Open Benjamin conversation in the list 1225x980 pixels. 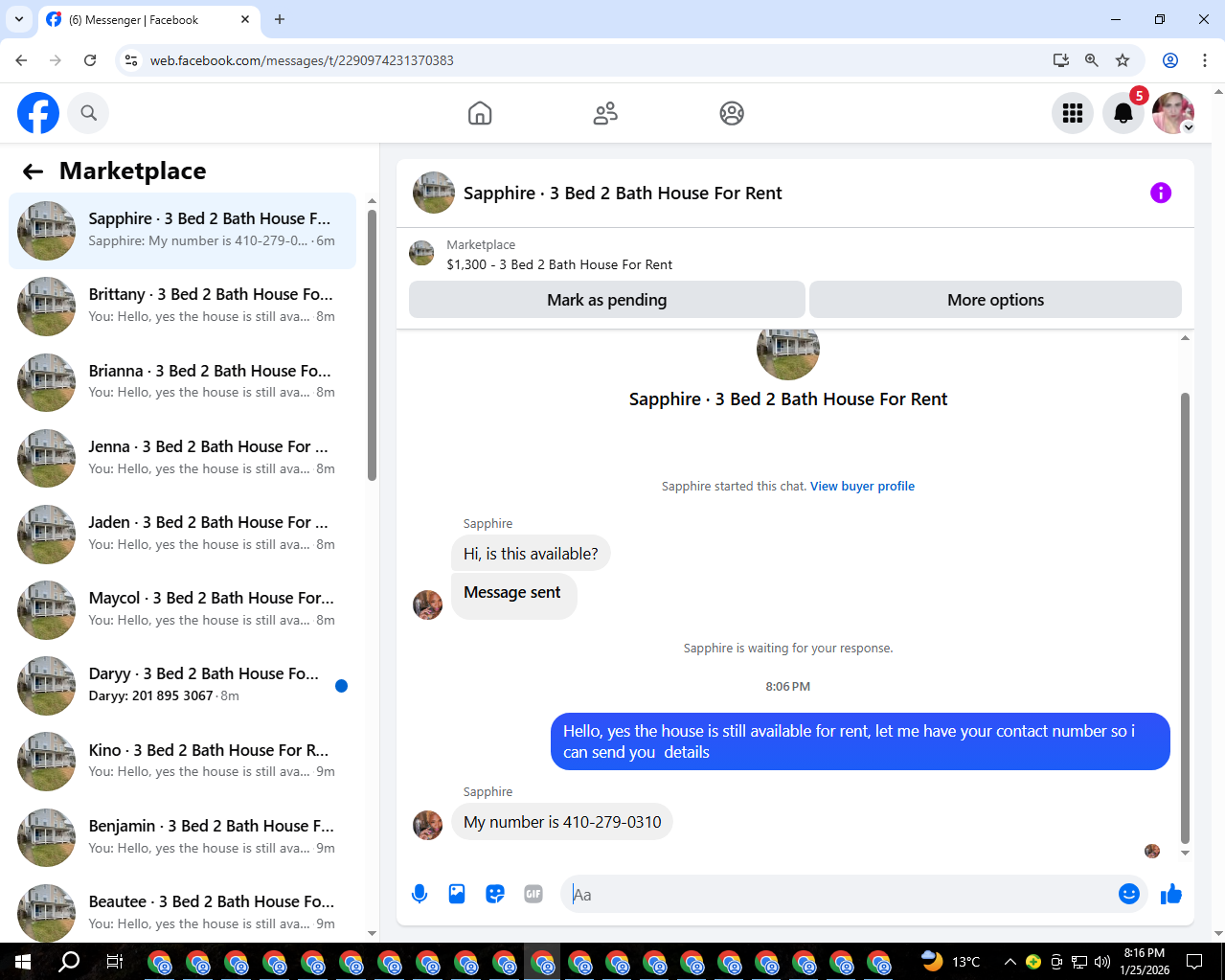(x=182, y=837)
